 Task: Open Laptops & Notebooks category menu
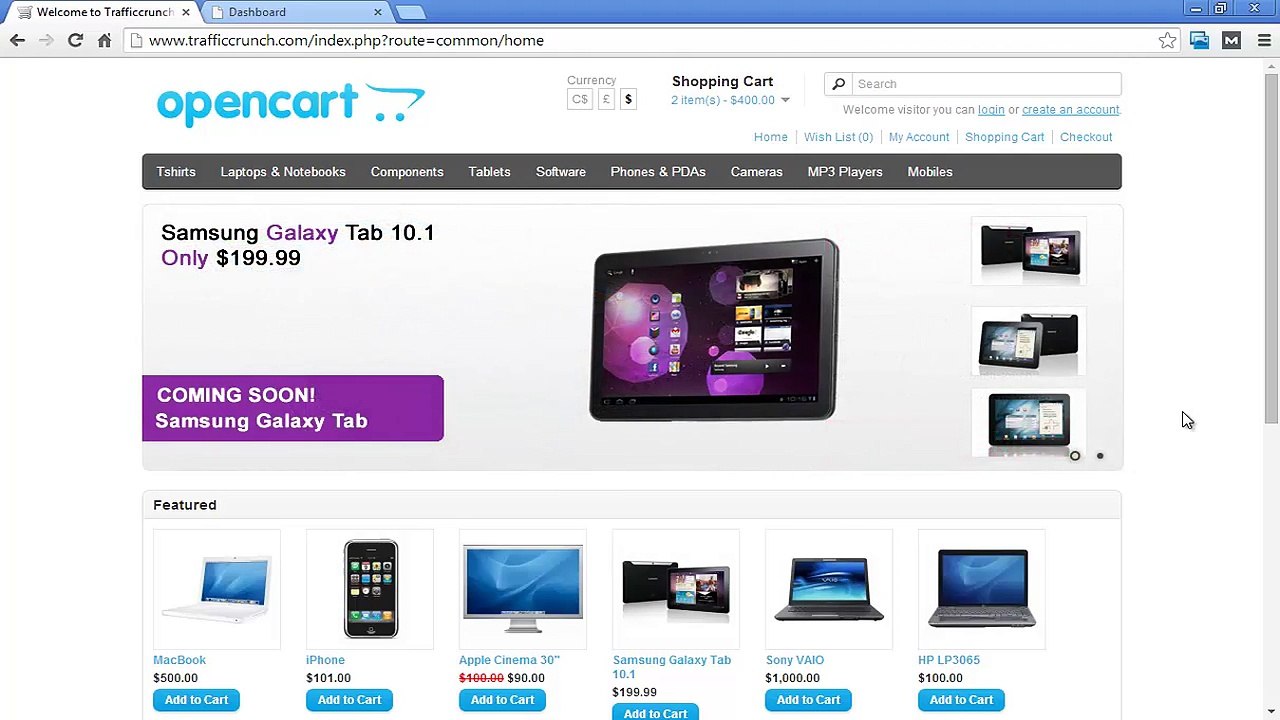point(283,172)
